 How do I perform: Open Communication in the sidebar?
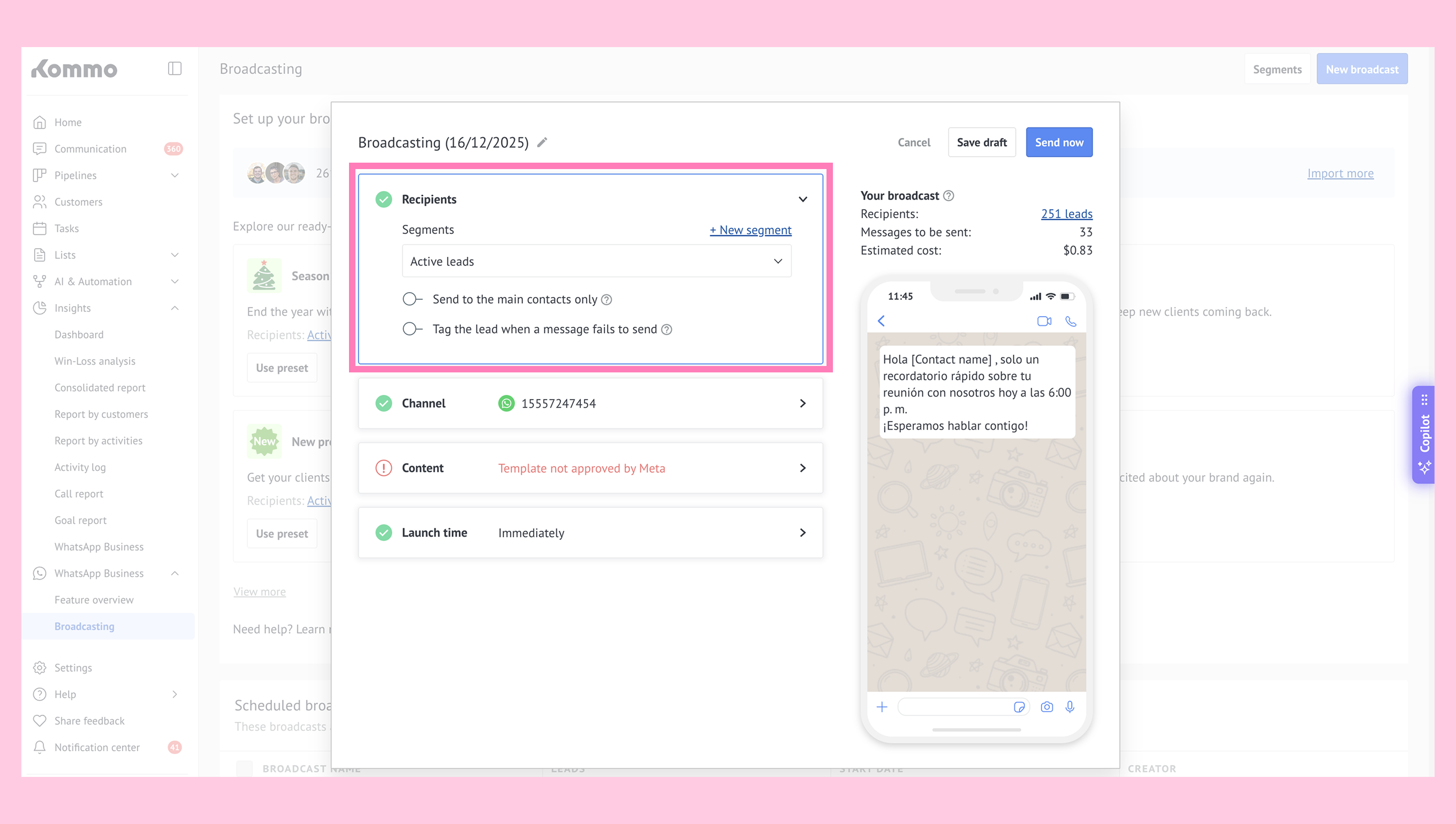point(90,149)
